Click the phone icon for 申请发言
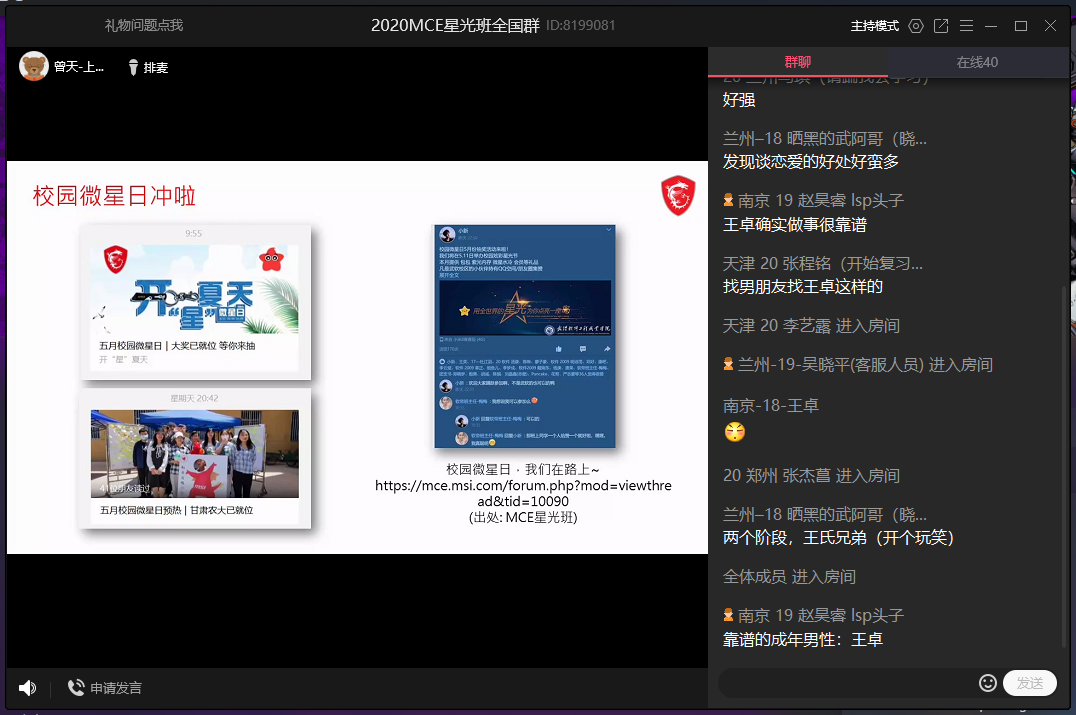Screen dimensions: 1076x715 [x=75, y=688]
